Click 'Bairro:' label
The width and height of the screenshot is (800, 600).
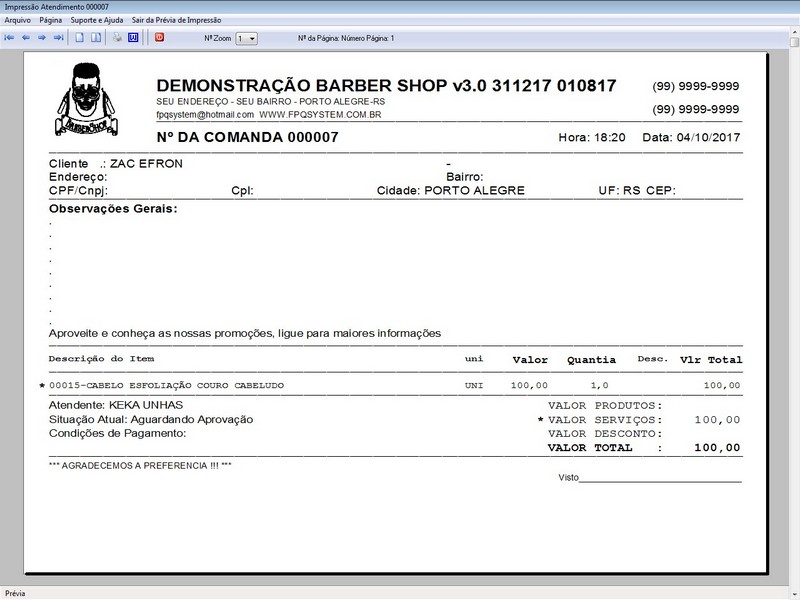point(465,177)
